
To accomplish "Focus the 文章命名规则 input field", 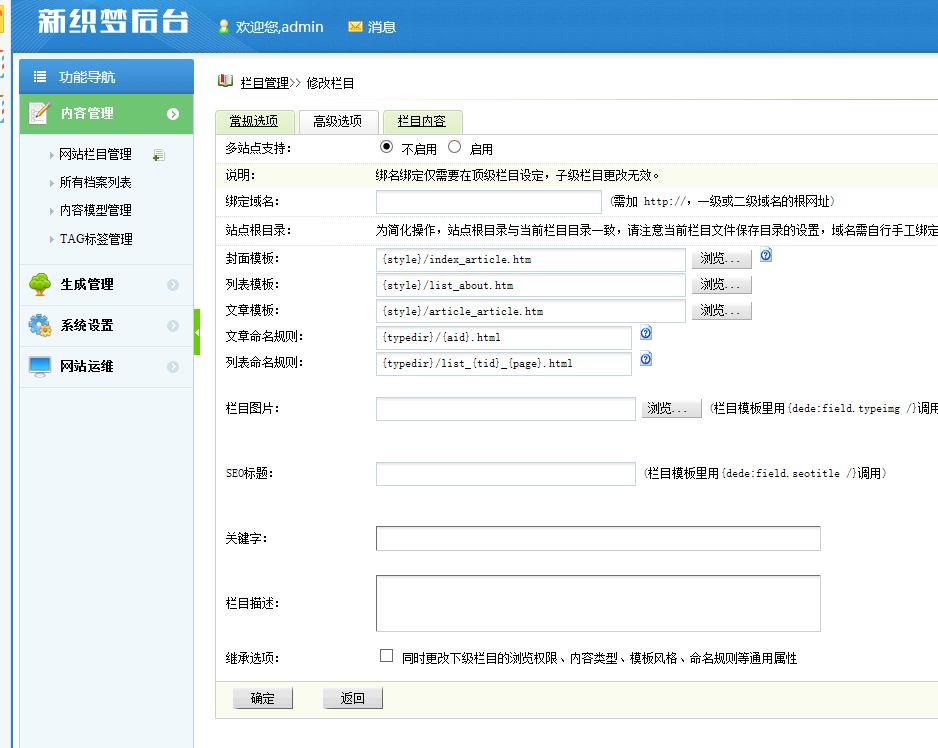I will tap(504, 337).
